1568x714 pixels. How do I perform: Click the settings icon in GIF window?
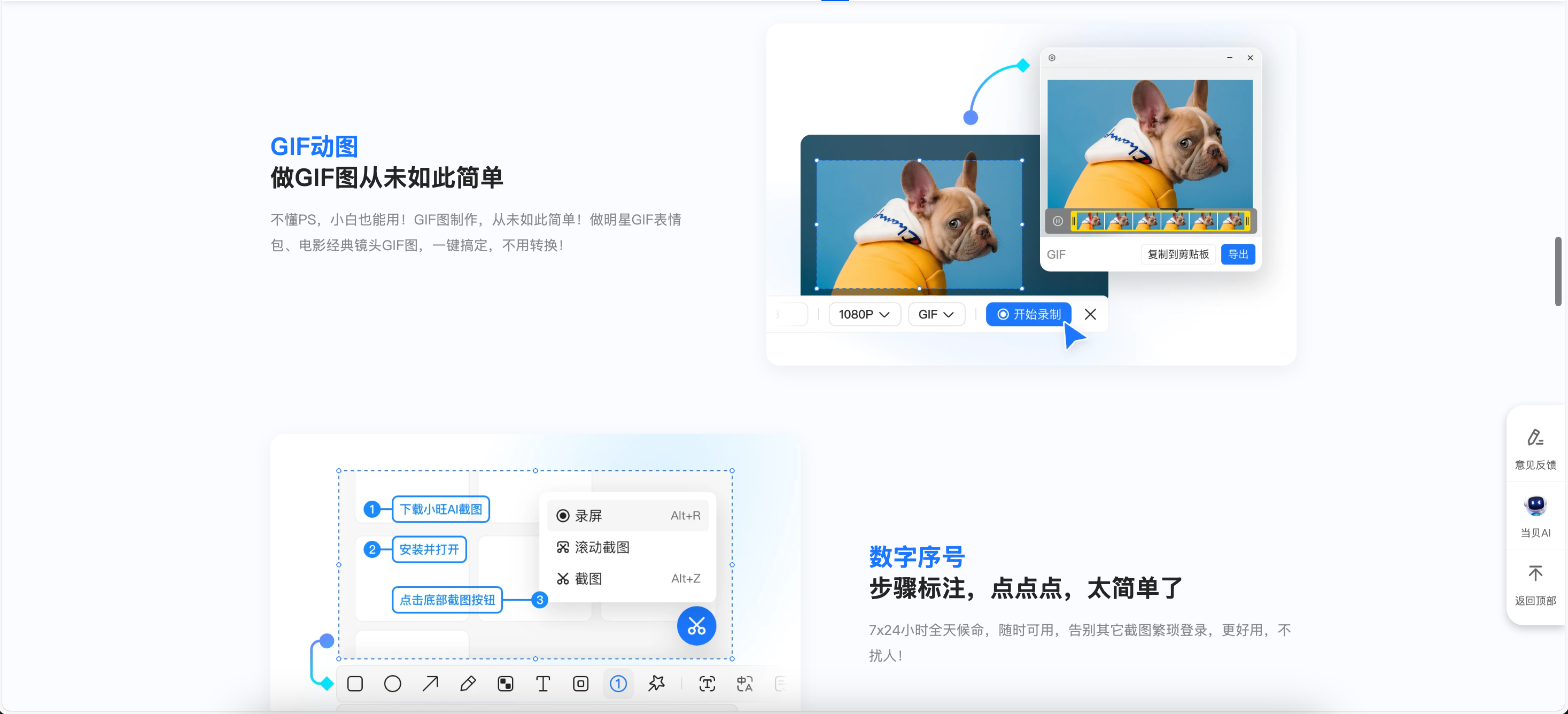(1052, 58)
